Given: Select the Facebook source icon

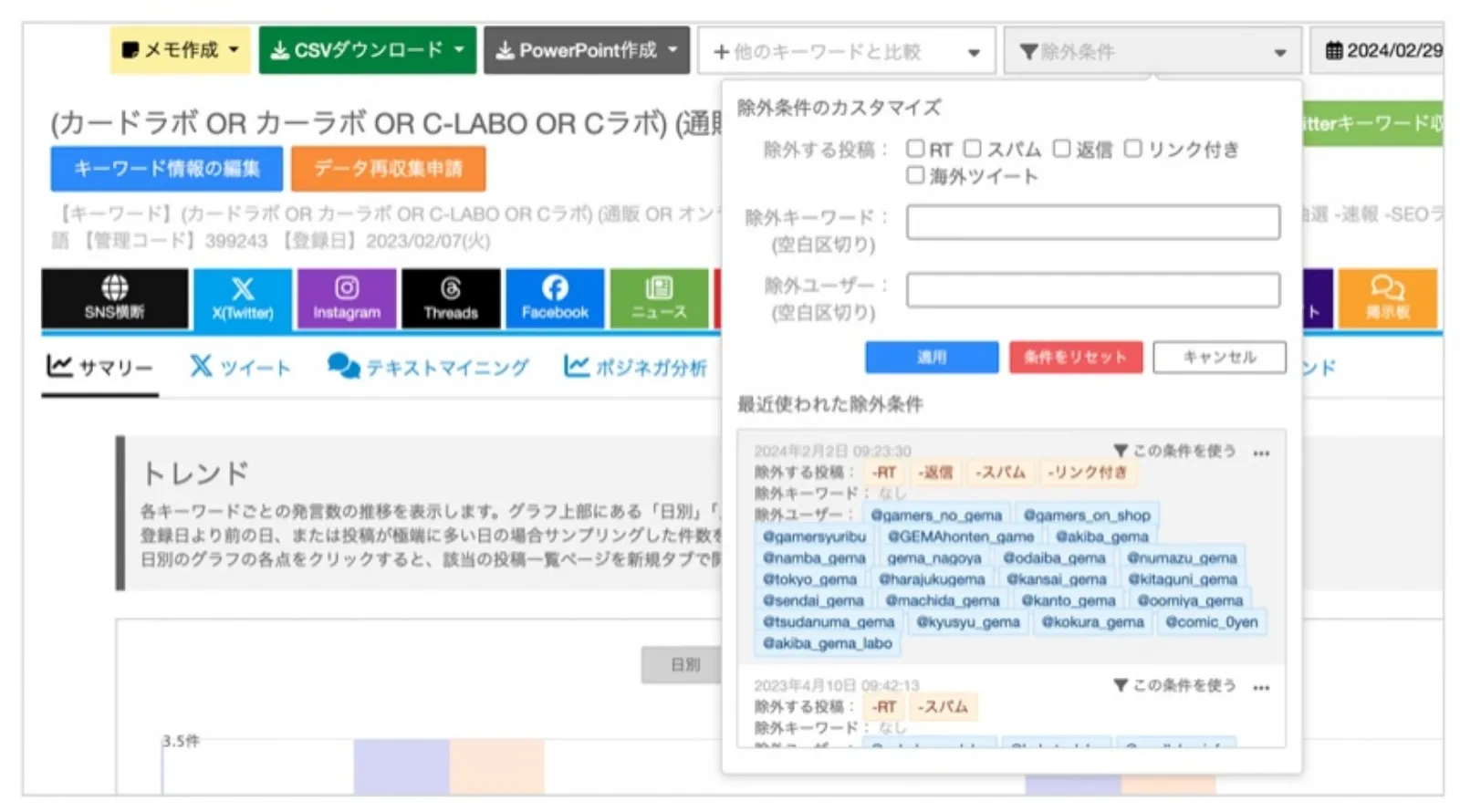Looking at the screenshot, I should click(555, 298).
